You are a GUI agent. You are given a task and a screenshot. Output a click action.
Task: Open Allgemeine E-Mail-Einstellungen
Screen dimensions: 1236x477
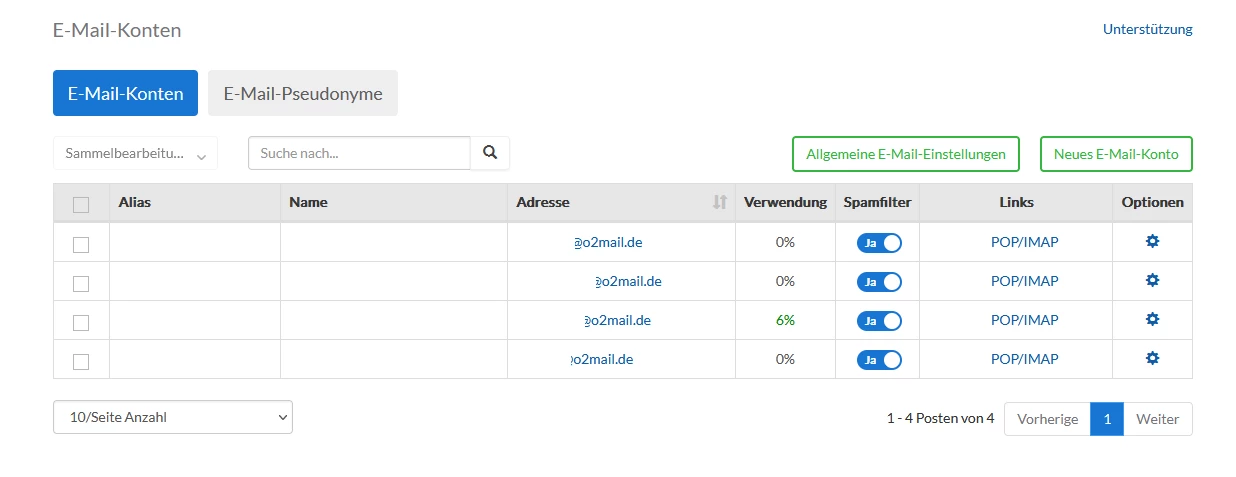click(905, 154)
